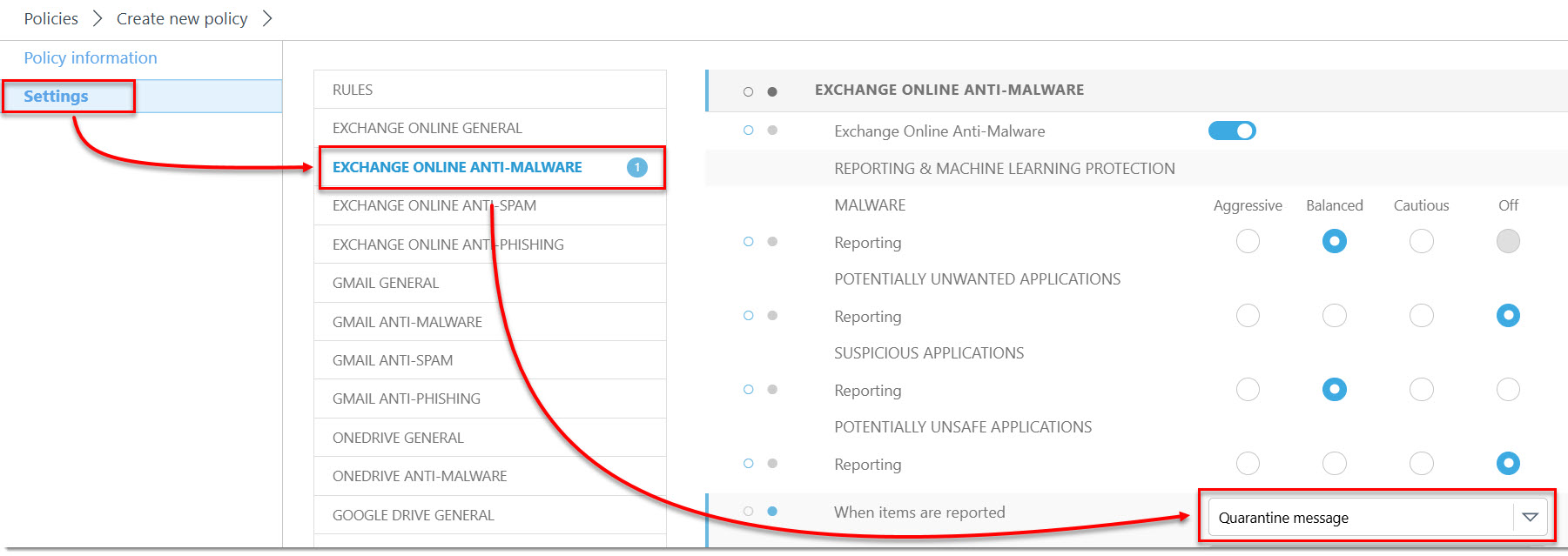1568x556 pixels.
Task: Set Potentially Unsafe Applications reporting to Balanced
Action: pyautogui.click(x=1335, y=463)
